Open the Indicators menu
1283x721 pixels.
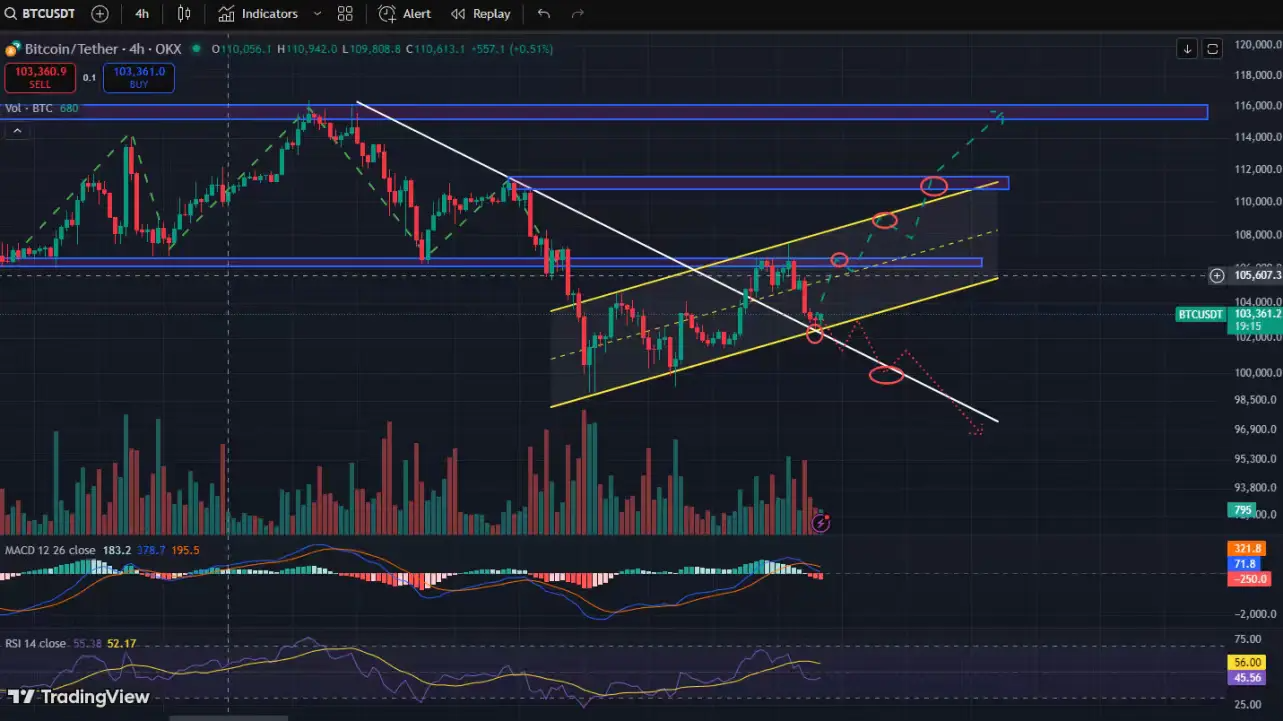(x=259, y=14)
